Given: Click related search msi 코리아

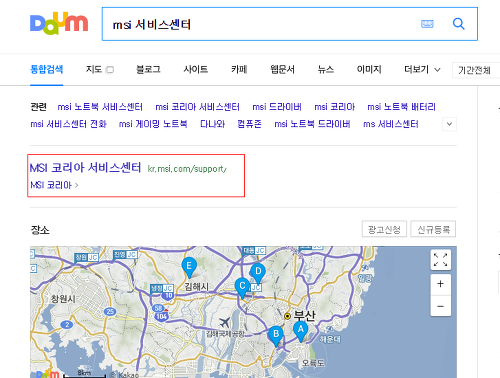Looking at the screenshot, I should 334,107.
